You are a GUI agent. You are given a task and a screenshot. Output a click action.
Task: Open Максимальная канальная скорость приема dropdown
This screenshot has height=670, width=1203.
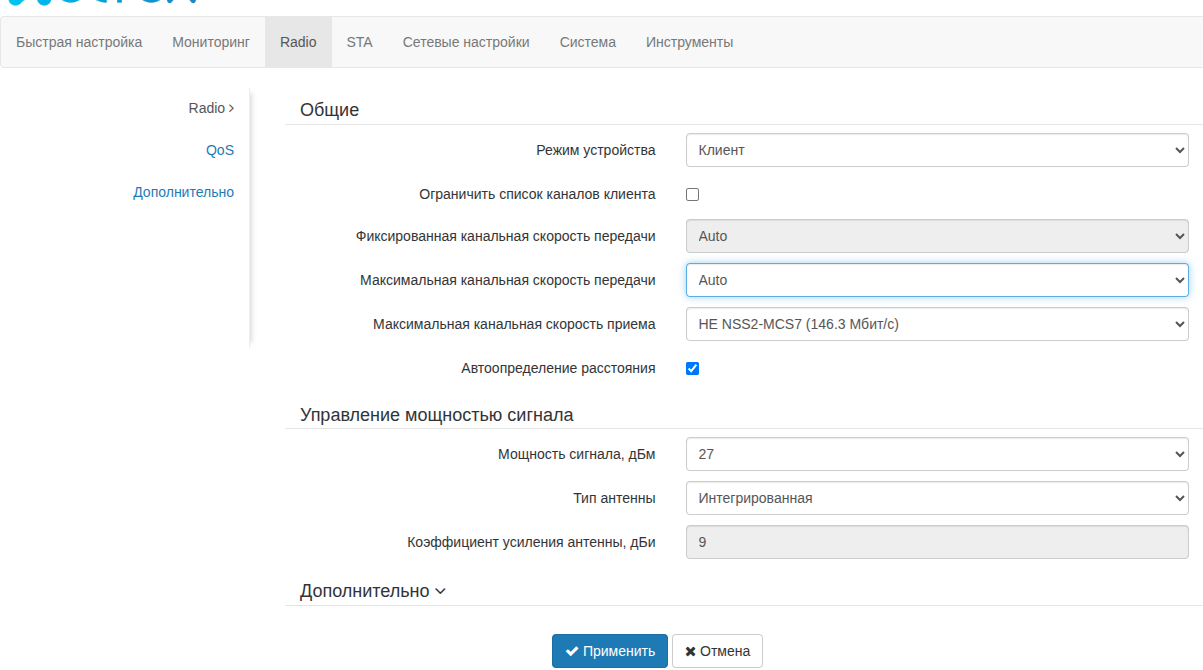[936, 324]
